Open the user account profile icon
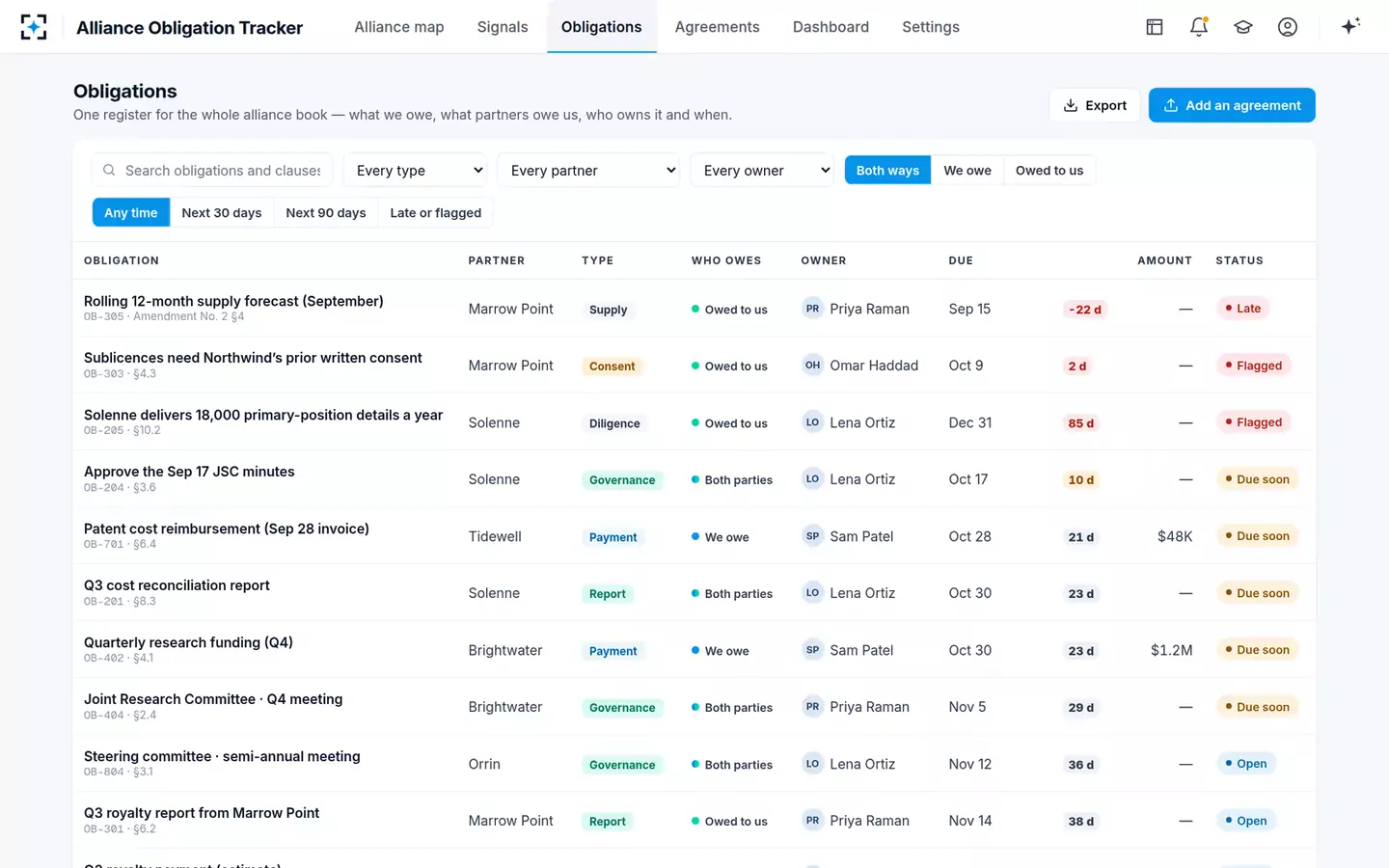This screenshot has height=868, width=1389. (1288, 27)
